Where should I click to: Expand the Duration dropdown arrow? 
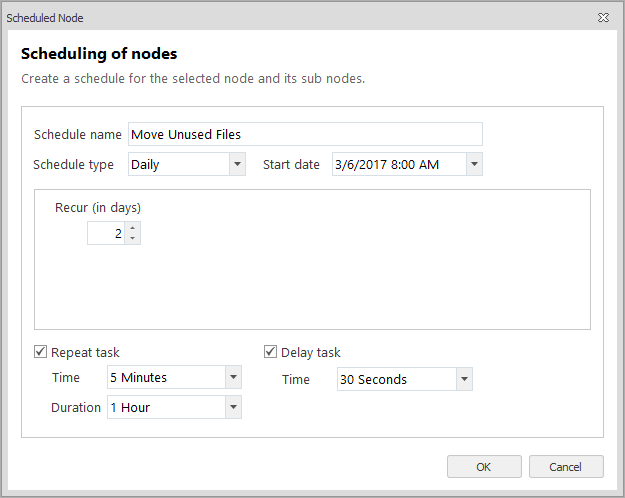(232, 407)
